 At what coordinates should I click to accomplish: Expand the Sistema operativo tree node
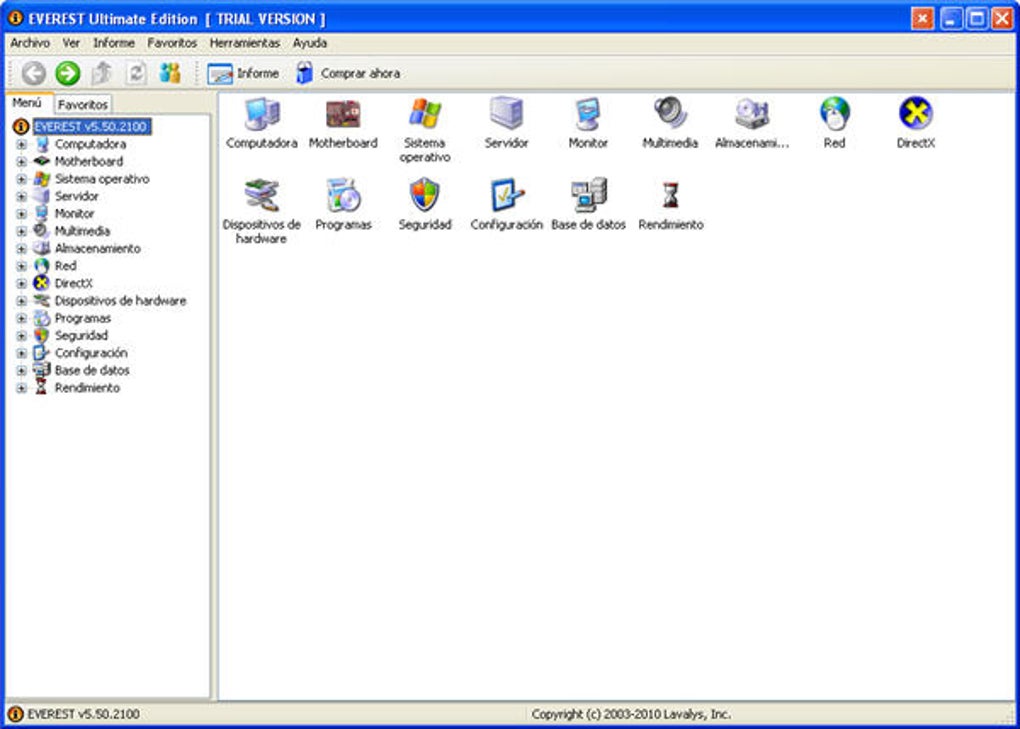tap(21, 179)
